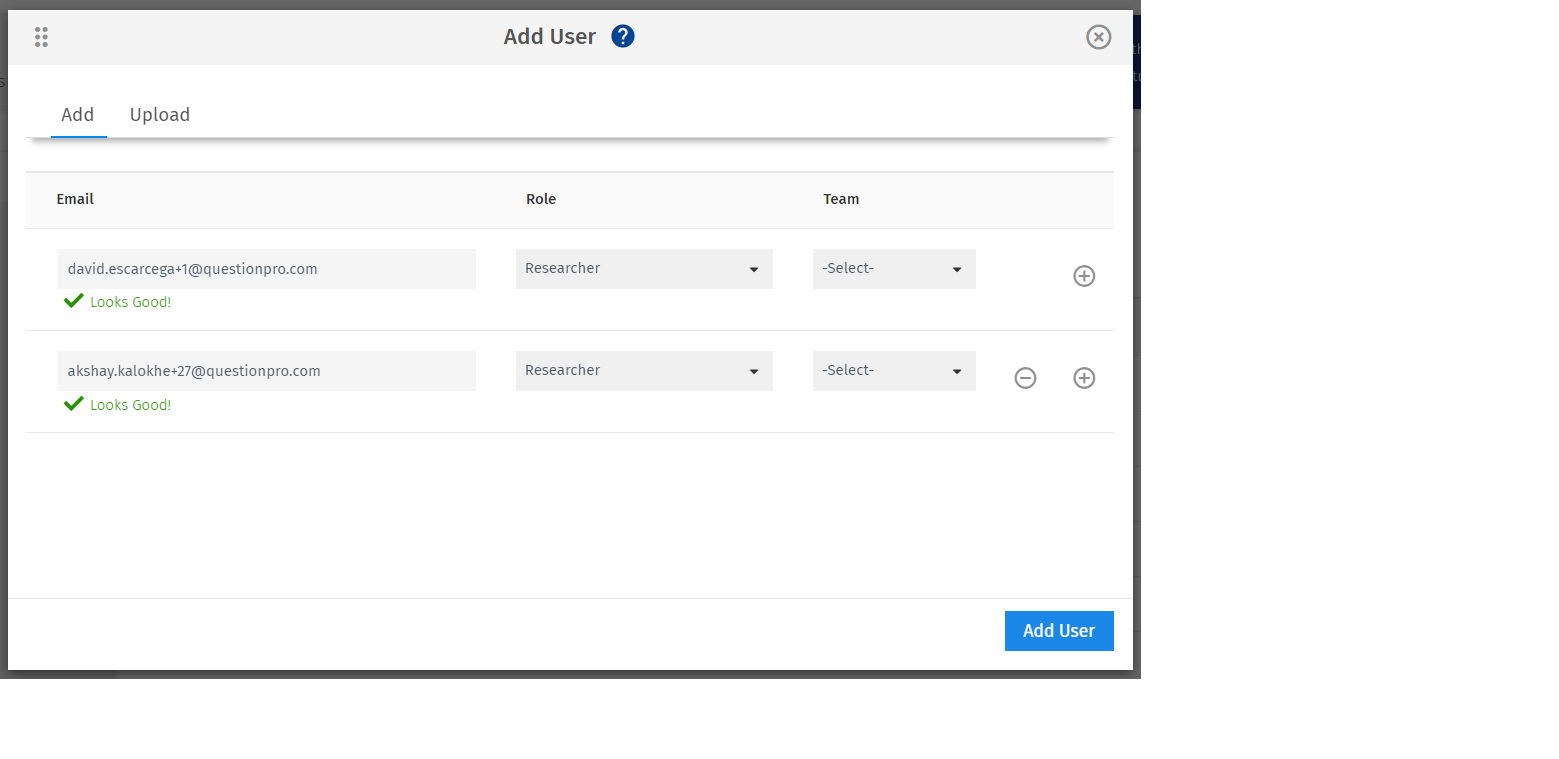Open Role dropdown for the david.escarcega row
1559x759 pixels.
click(644, 269)
